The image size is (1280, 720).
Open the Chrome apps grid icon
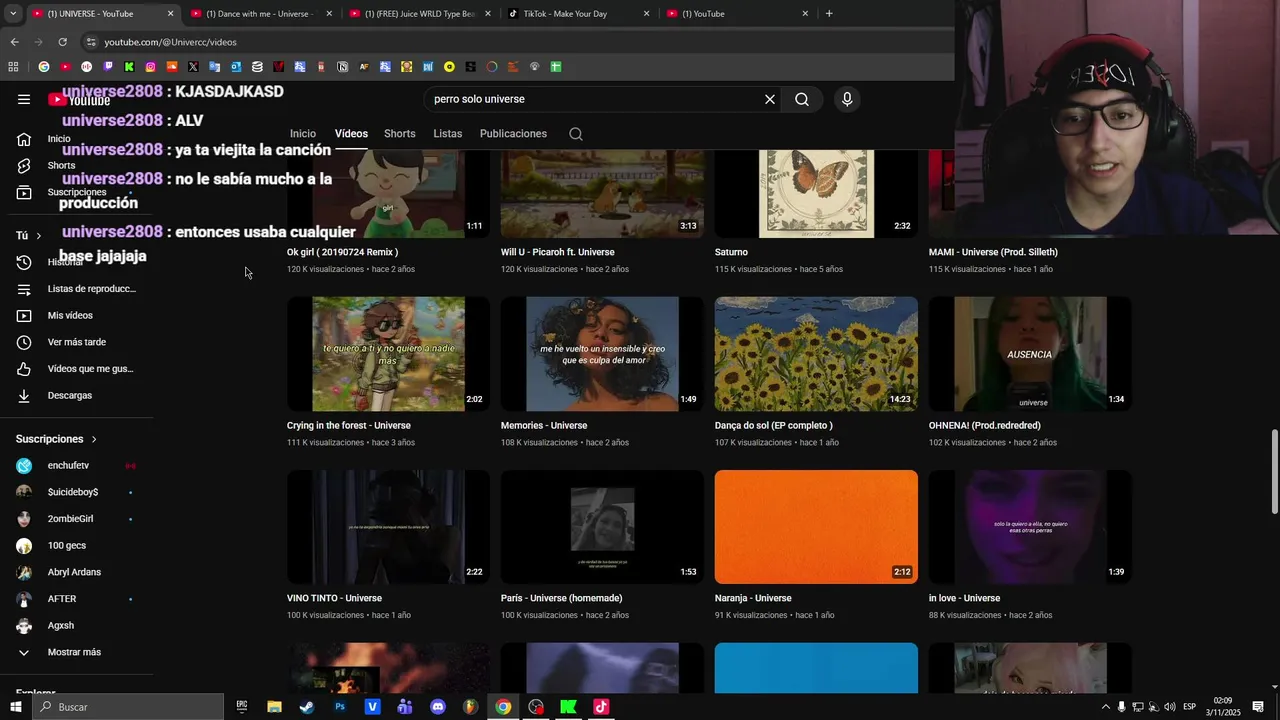(13, 67)
